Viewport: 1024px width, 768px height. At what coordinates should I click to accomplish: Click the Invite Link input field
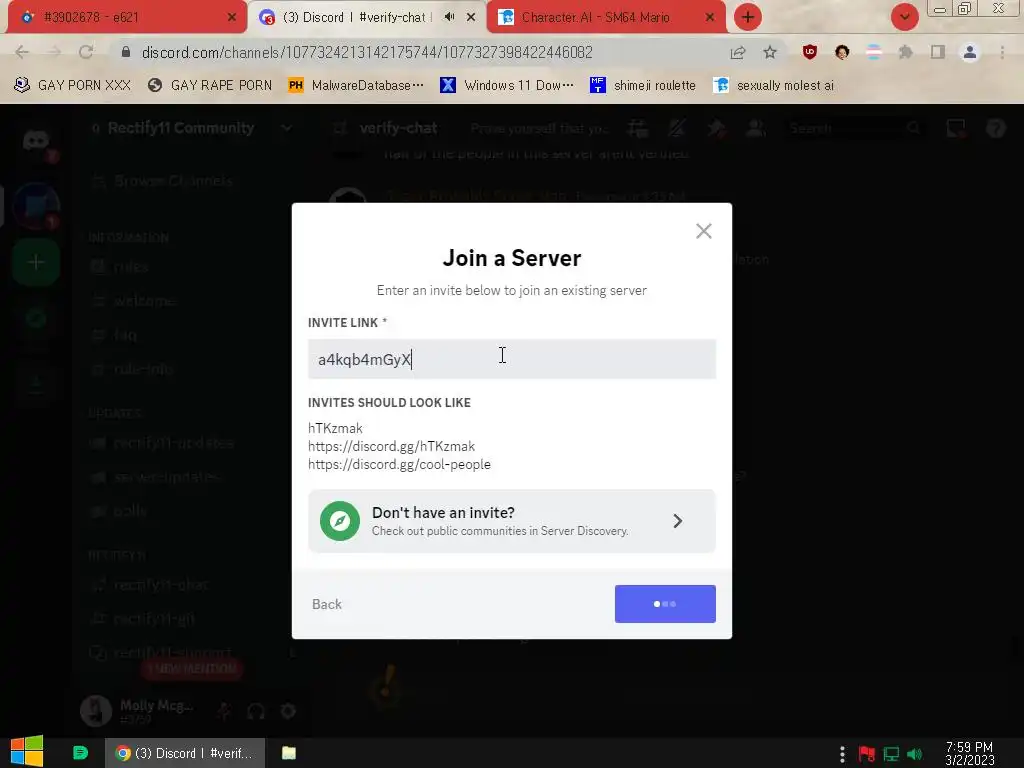coord(511,359)
